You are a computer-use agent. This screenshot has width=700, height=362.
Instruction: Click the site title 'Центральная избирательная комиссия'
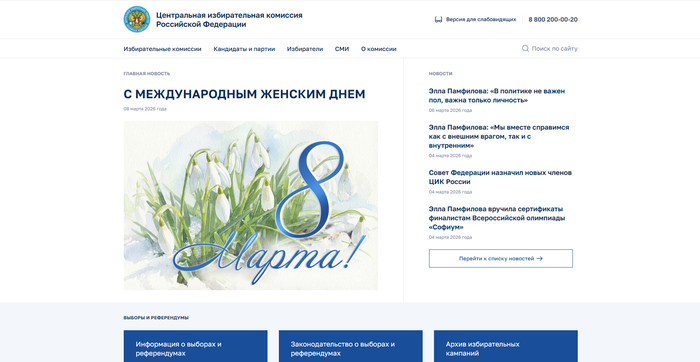tap(229, 15)
